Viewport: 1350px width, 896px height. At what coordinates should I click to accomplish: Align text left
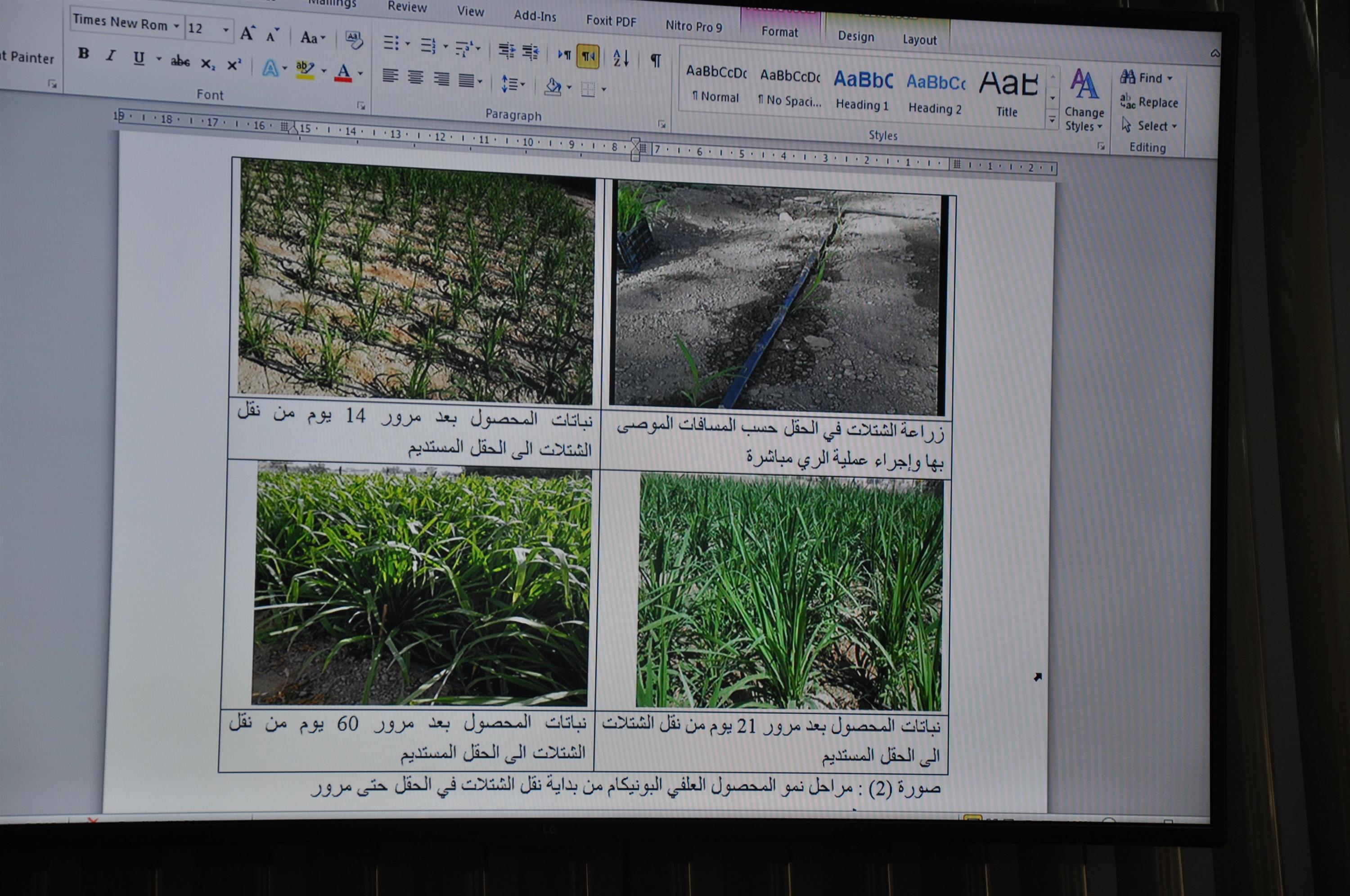click(390, 76)
